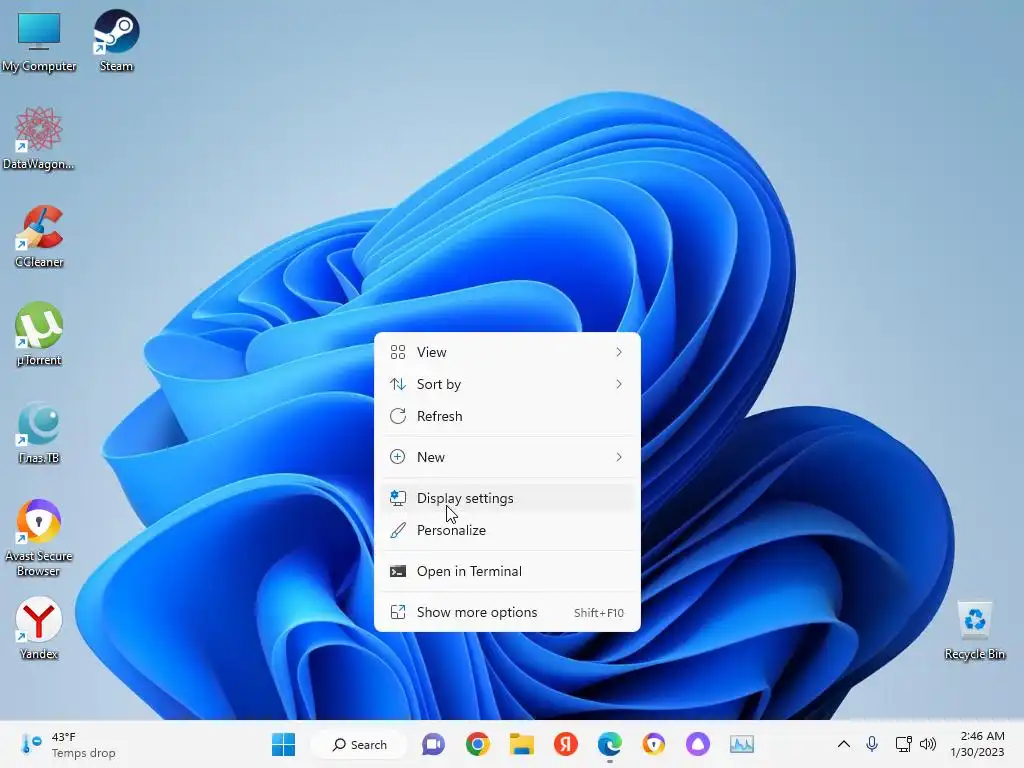Open the taskbar Search box
The image size is (1024, 768).
359,744
